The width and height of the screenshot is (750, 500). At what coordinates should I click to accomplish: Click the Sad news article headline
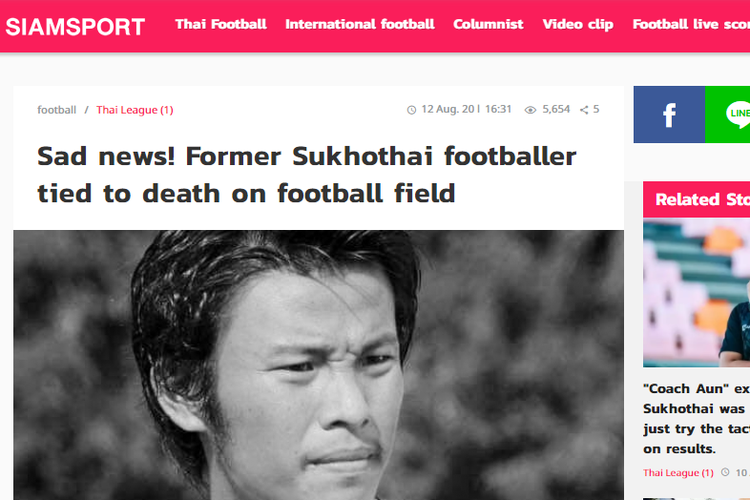(307, 175)
